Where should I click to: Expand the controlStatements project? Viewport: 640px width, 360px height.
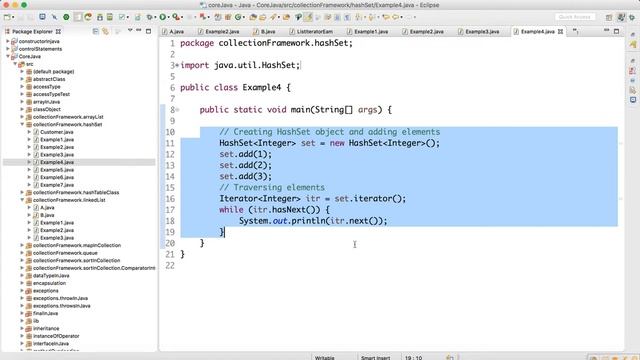point(8,49)
